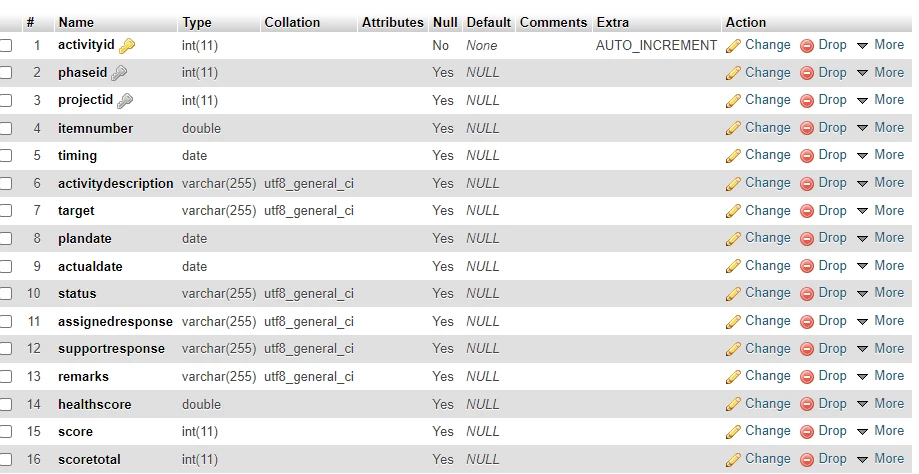Screen dimensions: 919x474
Task: Check the box next to remarks column
Action: 6,376
